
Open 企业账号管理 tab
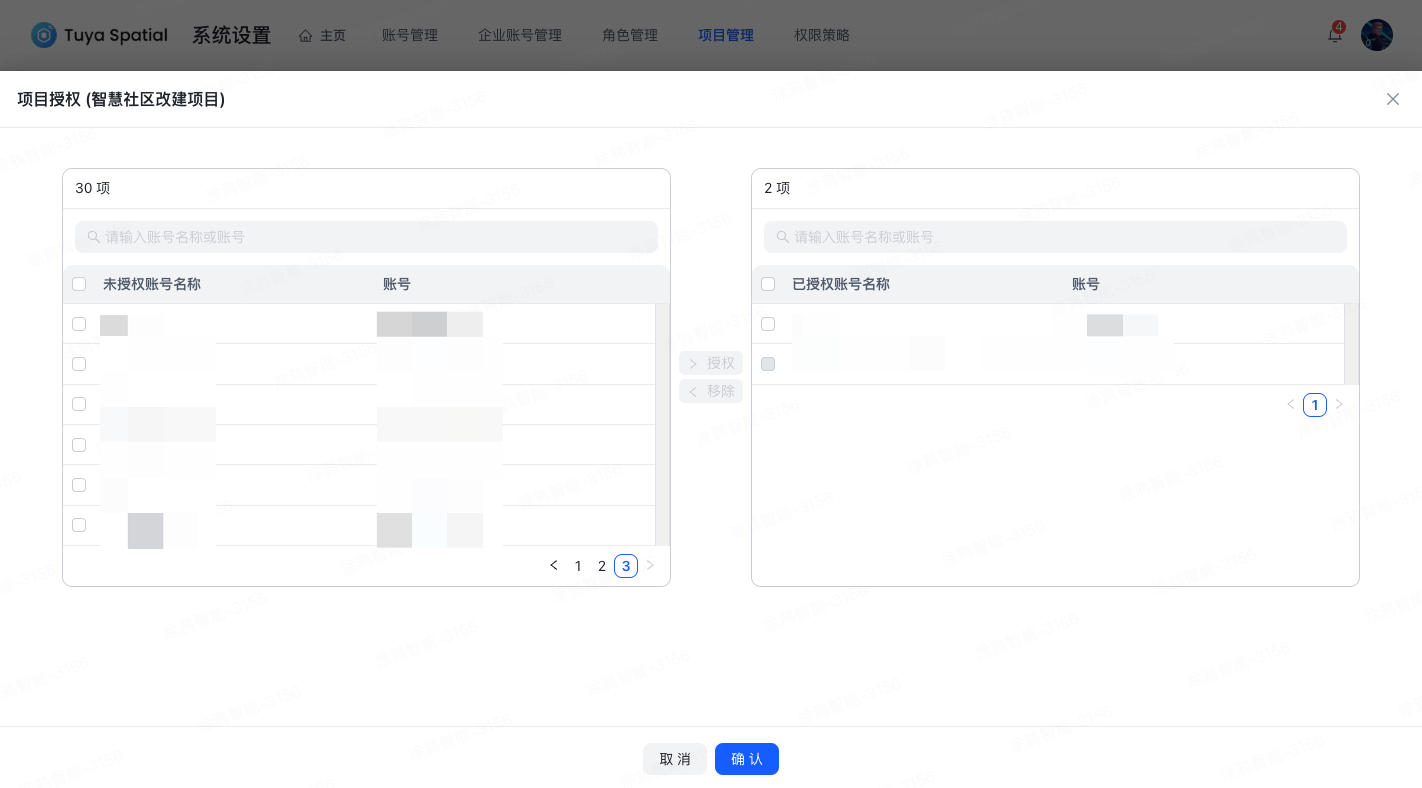pyautogui.click(x=520, y=35)
